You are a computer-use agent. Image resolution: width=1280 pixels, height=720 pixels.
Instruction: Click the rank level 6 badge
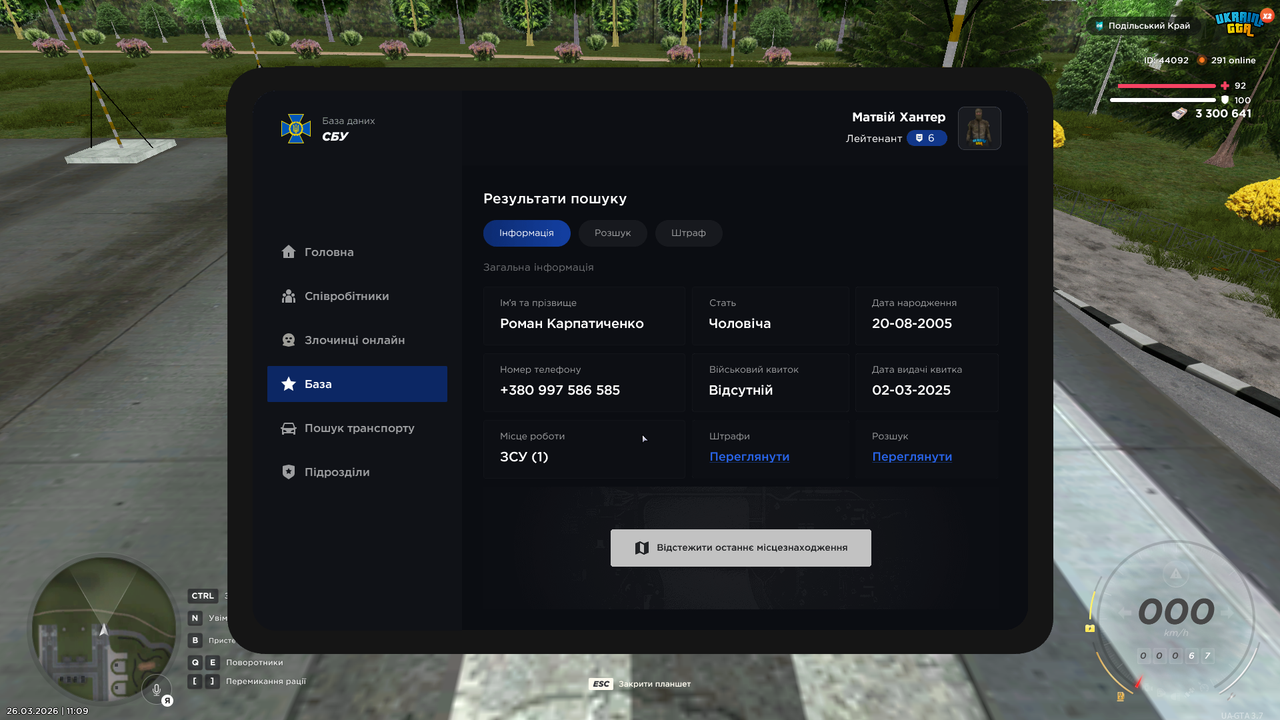(x=926, y=138)
